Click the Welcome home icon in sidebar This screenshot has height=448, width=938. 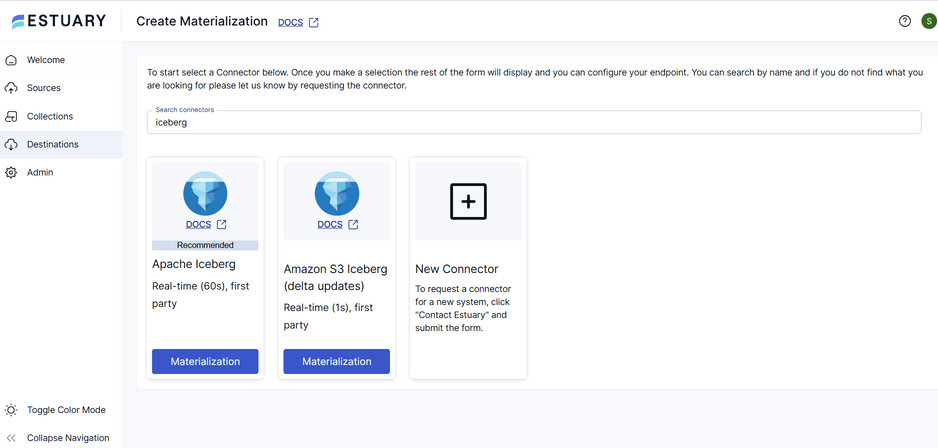(x=12, y=60)
